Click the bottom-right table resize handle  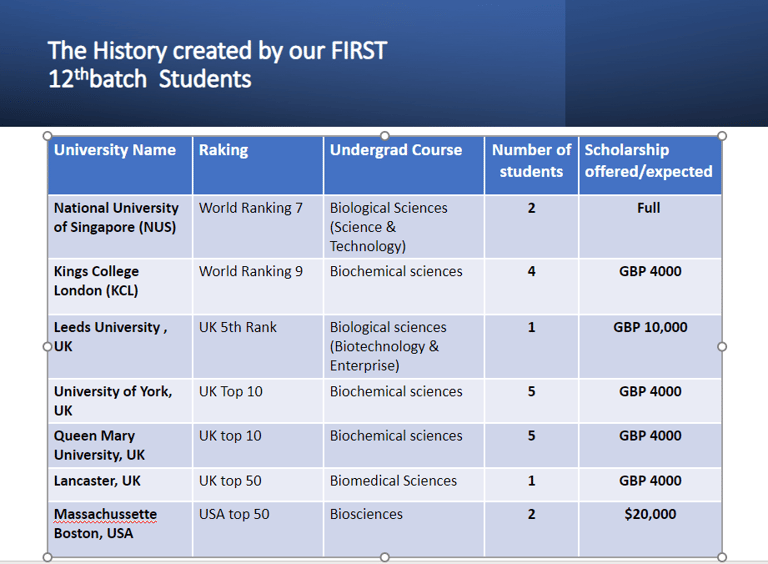click(x=722, y=557)
